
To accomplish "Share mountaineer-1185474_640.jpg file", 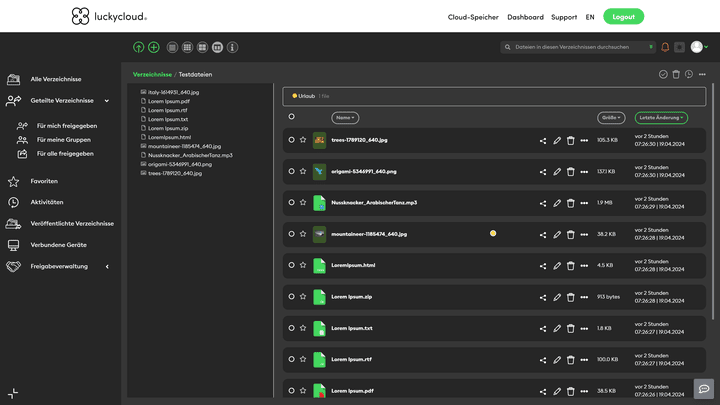I will pyautogui.click(x=543, y=235).
